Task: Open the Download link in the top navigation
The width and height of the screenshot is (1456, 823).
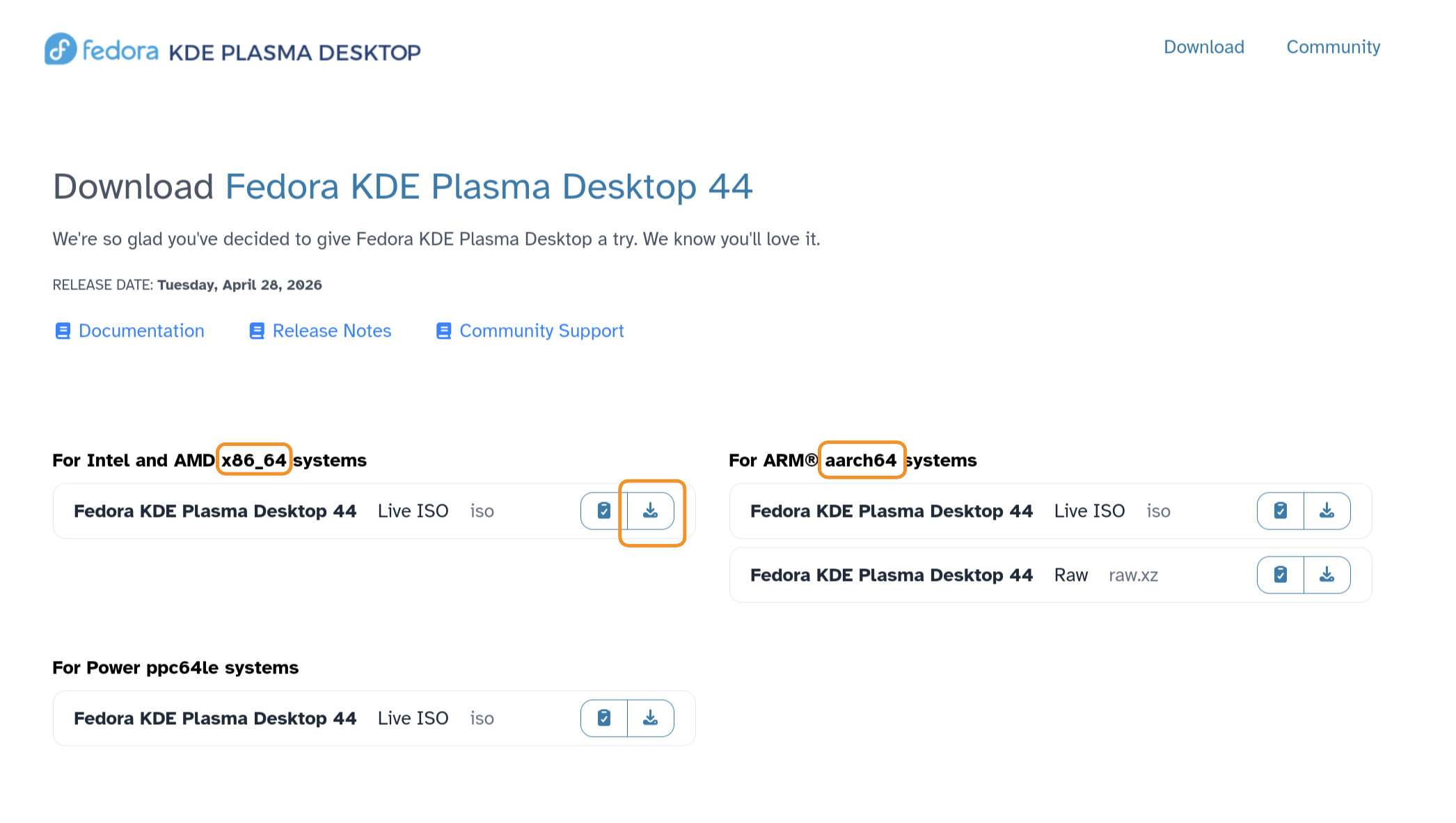Action: click(x=1204, y=47)
